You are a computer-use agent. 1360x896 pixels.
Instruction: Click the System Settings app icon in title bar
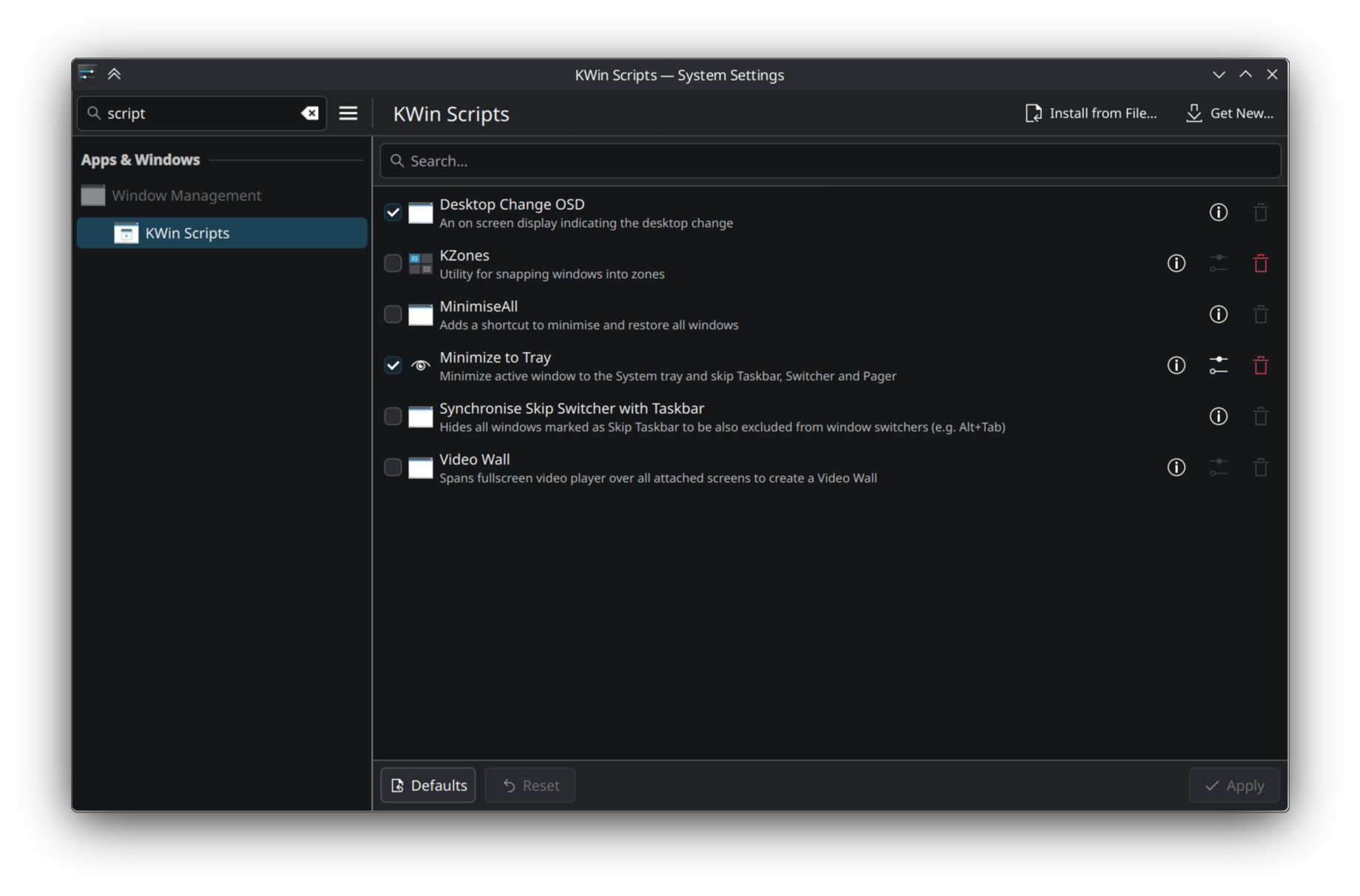coord(87,74)
